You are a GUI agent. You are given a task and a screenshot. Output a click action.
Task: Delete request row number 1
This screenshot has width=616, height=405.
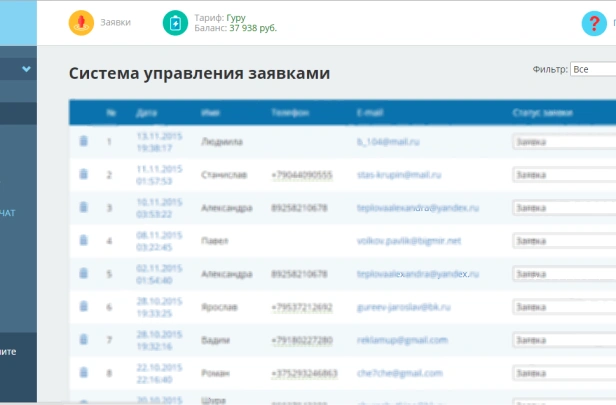coord(83,141)
